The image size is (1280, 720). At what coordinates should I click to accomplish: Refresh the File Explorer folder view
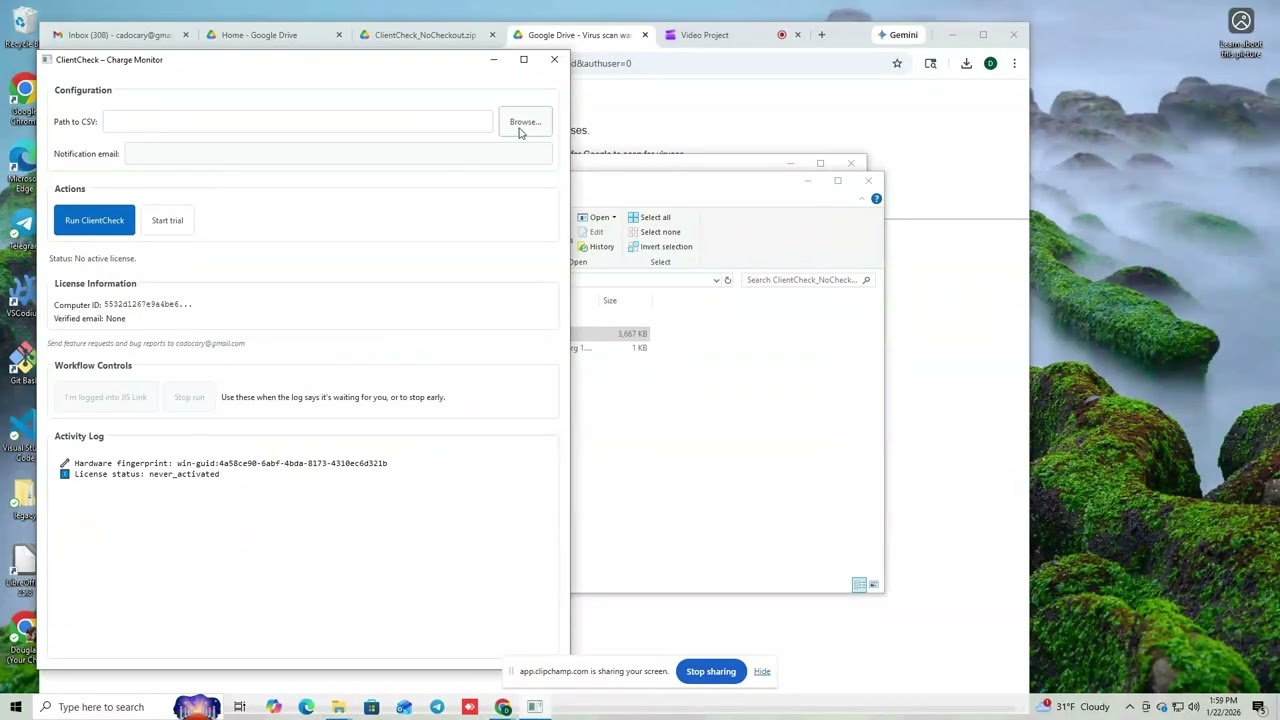(728, 281)
